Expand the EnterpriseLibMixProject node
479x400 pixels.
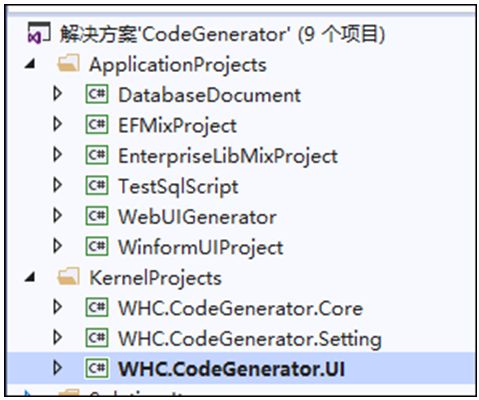click(58, 155)
